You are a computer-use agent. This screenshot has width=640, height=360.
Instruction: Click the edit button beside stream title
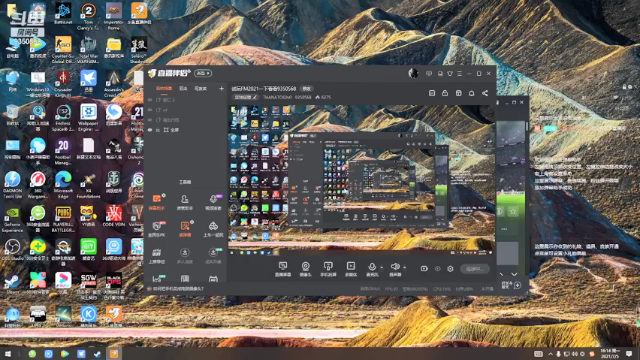pyautogui.click(x=307, y=89)
